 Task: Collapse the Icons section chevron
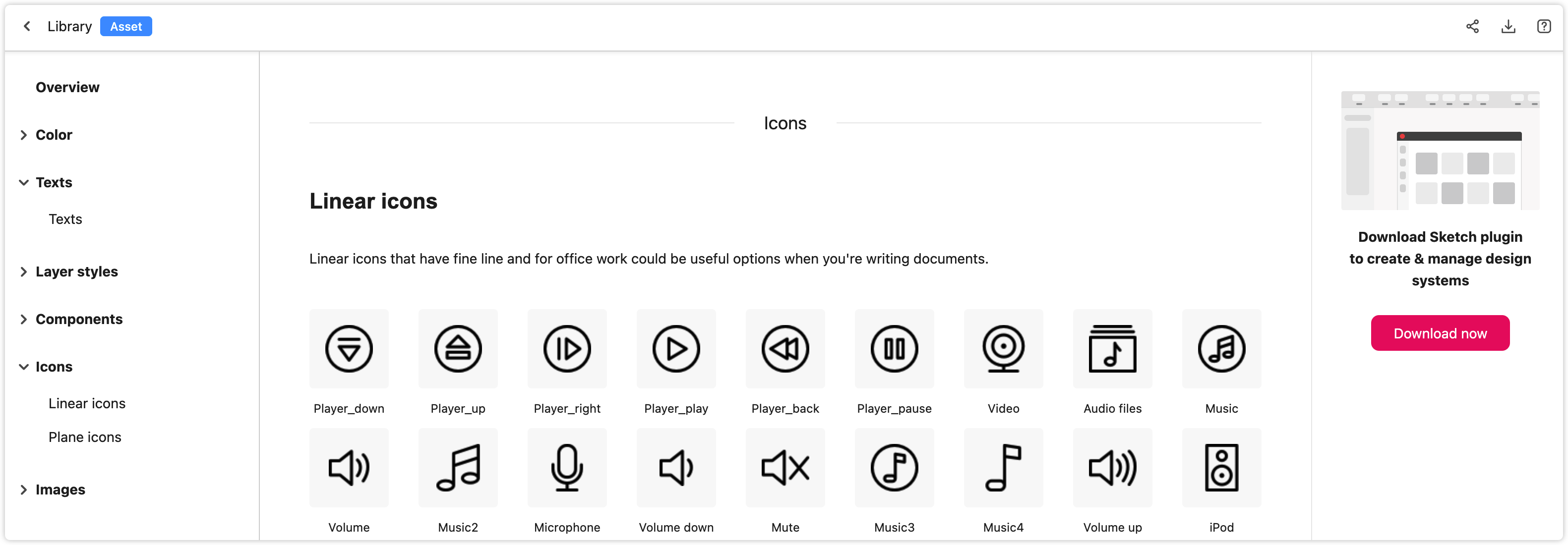pos(23,367)
